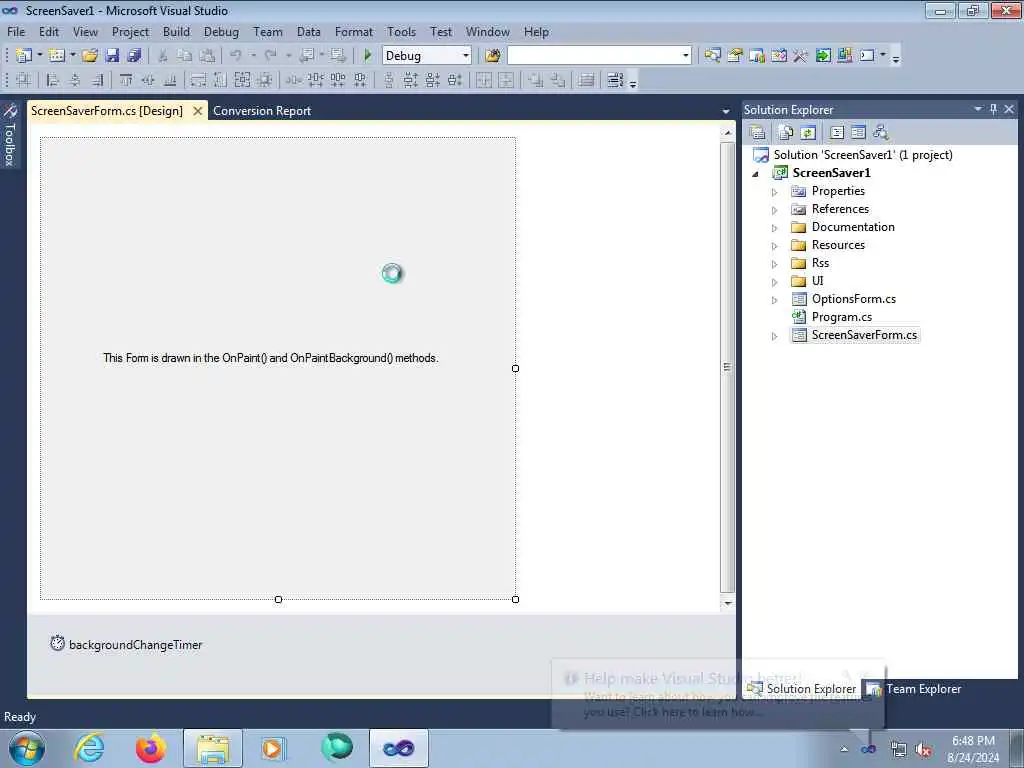Open the Add New Item dropdown arrow
Screen dimensions: 1024x768
point(72,56)
